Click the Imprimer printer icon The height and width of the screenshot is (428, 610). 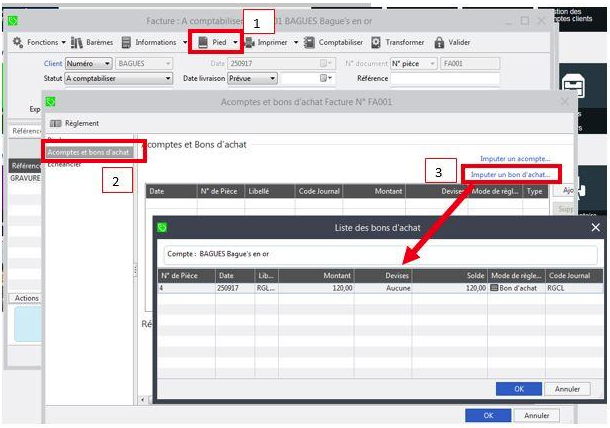coord(251,43)
